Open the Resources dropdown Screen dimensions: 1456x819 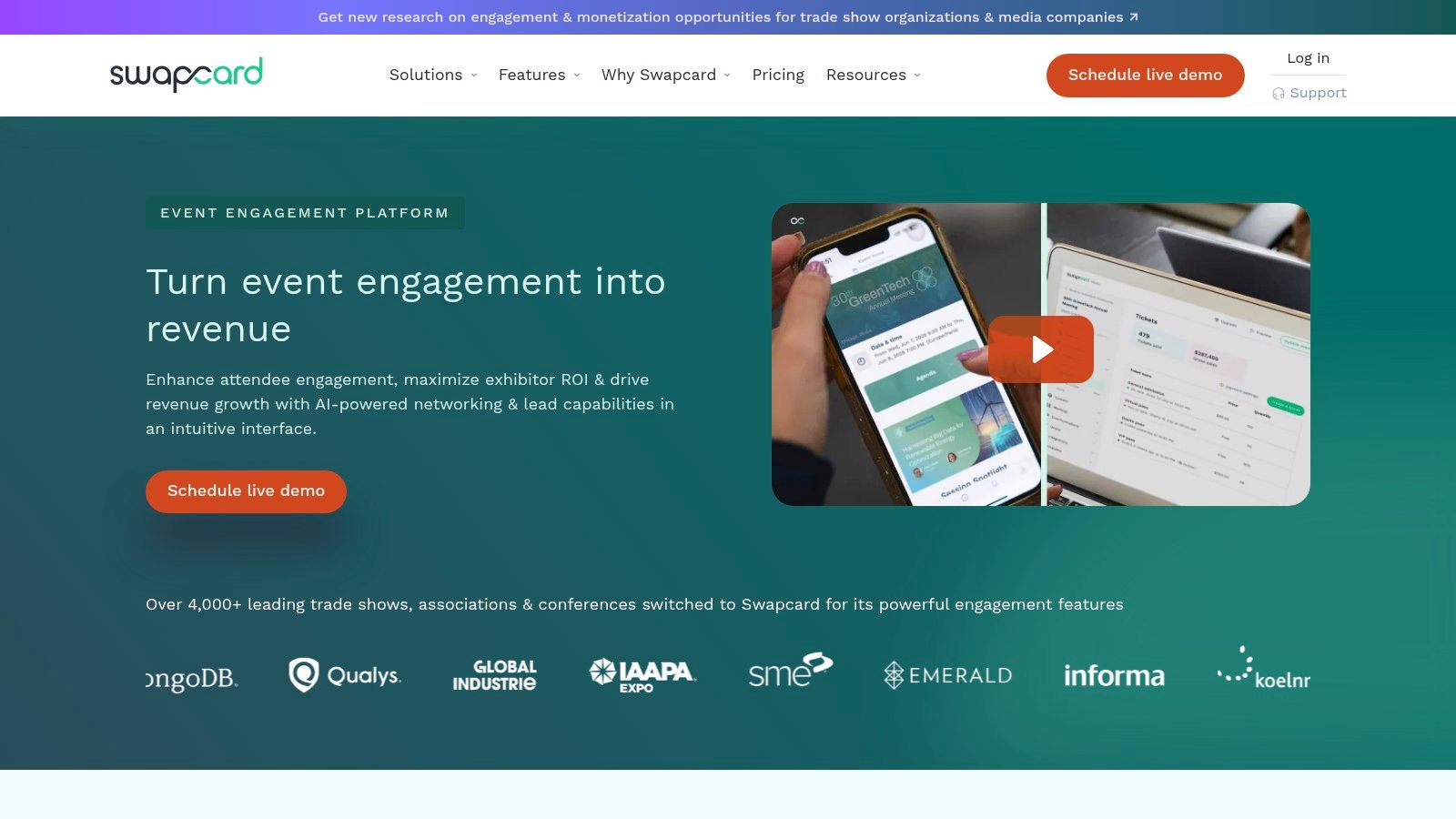pyautogui.click(x=874, y=75)
